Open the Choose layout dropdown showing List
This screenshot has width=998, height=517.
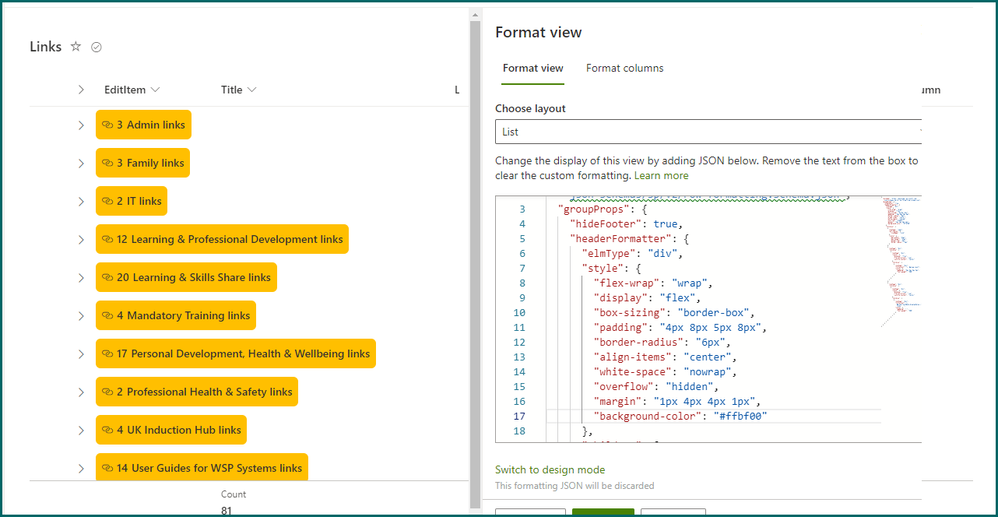pos(707,132)
